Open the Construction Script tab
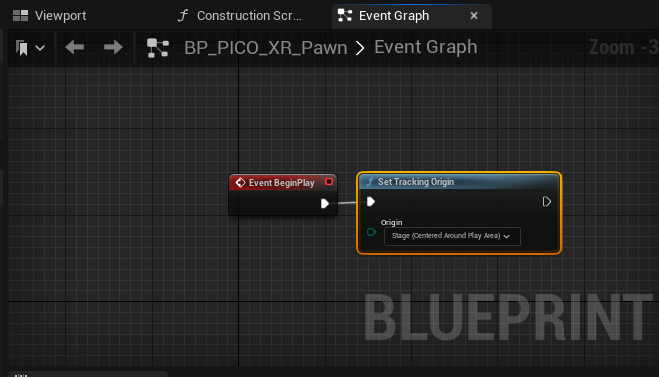This screenshot has height=377, width=659. [240, 16]
